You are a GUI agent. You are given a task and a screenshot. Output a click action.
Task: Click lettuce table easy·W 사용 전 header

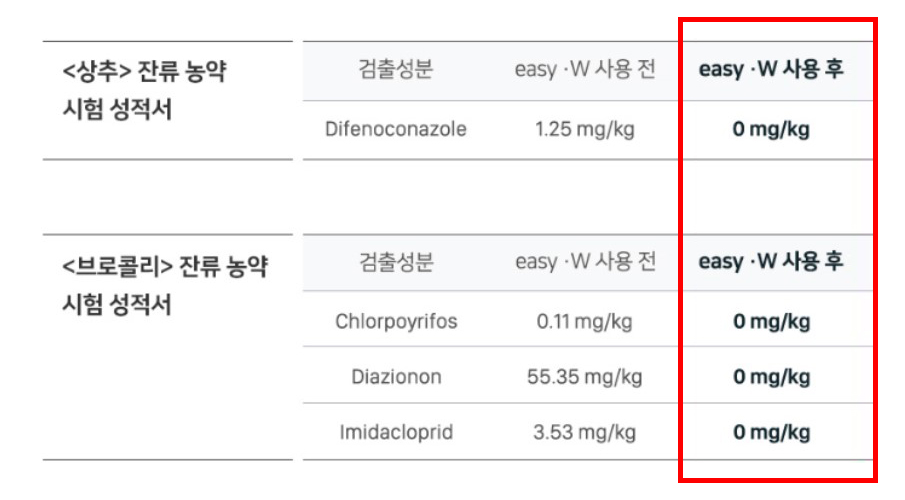pos(585,70)
